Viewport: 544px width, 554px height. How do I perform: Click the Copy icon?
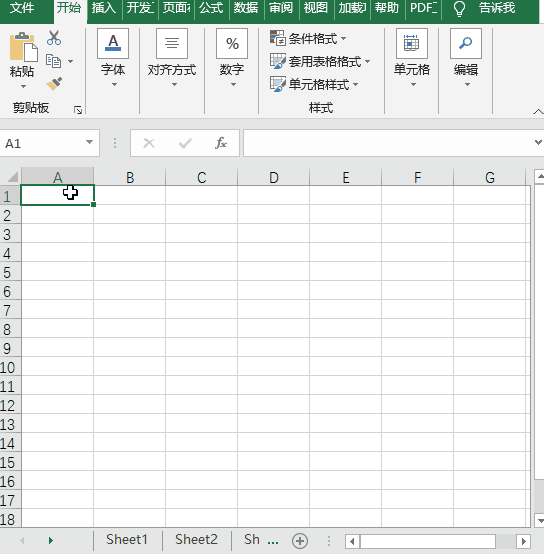coord(54,61)
